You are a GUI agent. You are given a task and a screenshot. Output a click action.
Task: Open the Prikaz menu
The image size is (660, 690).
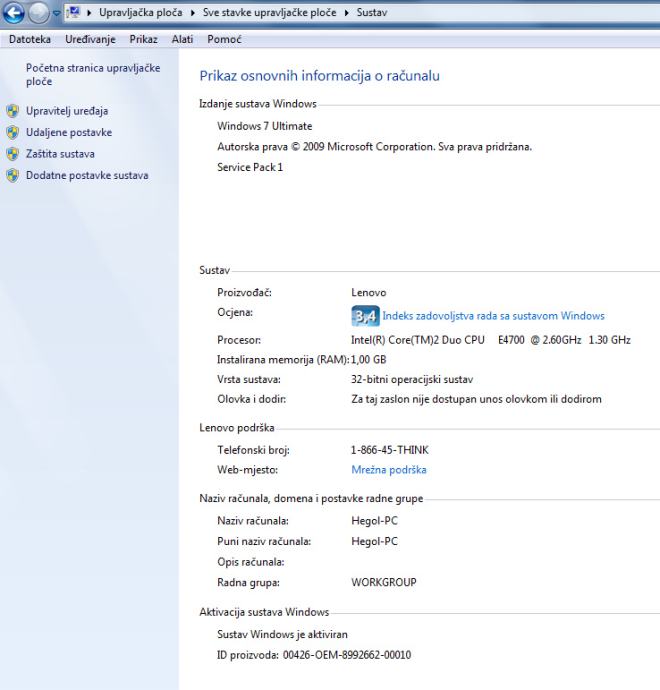point(143,39)
